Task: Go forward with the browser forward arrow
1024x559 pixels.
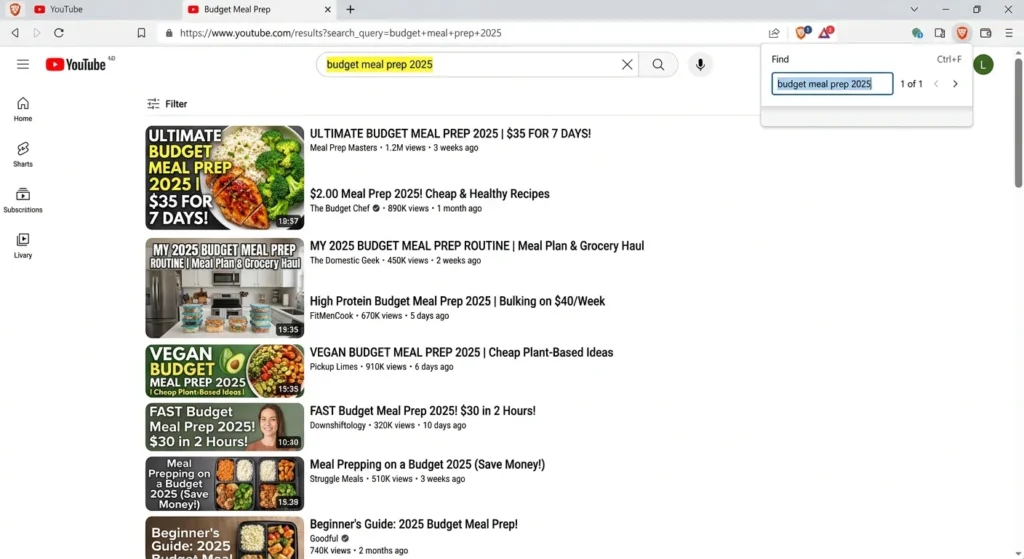Action: tap(37, 33)
